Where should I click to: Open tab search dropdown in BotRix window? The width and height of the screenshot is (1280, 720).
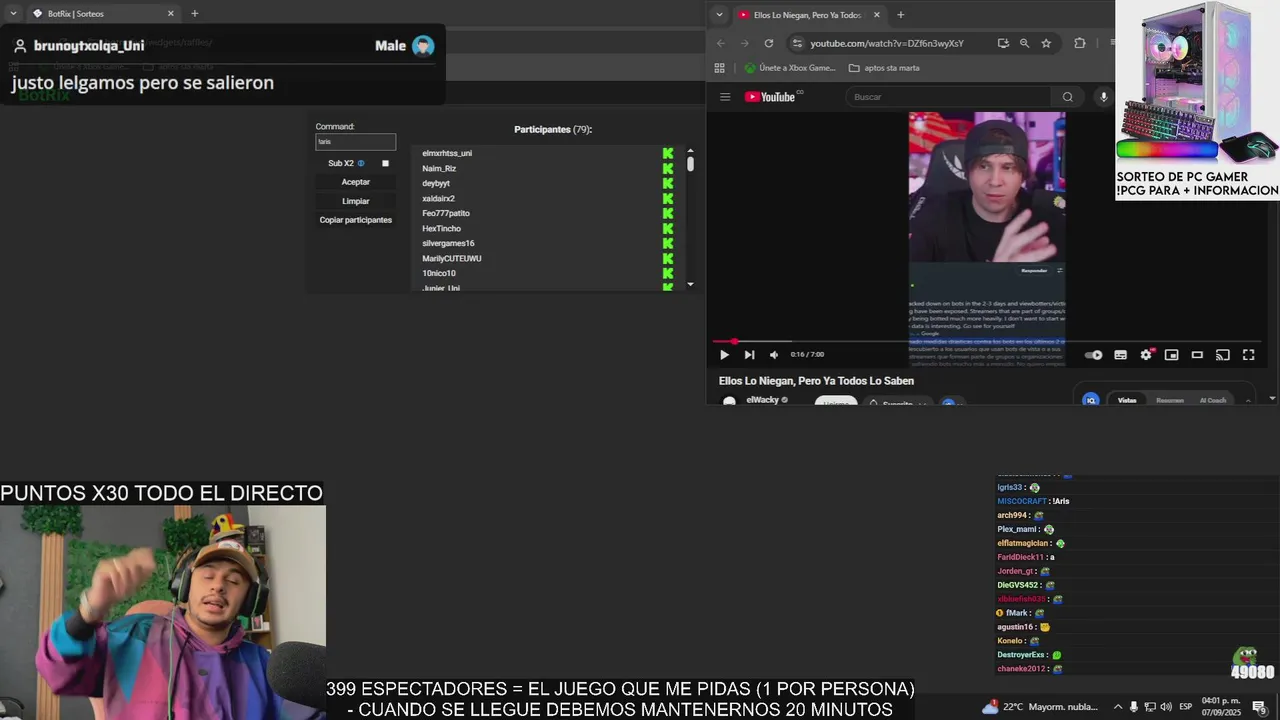click(11, 14)
